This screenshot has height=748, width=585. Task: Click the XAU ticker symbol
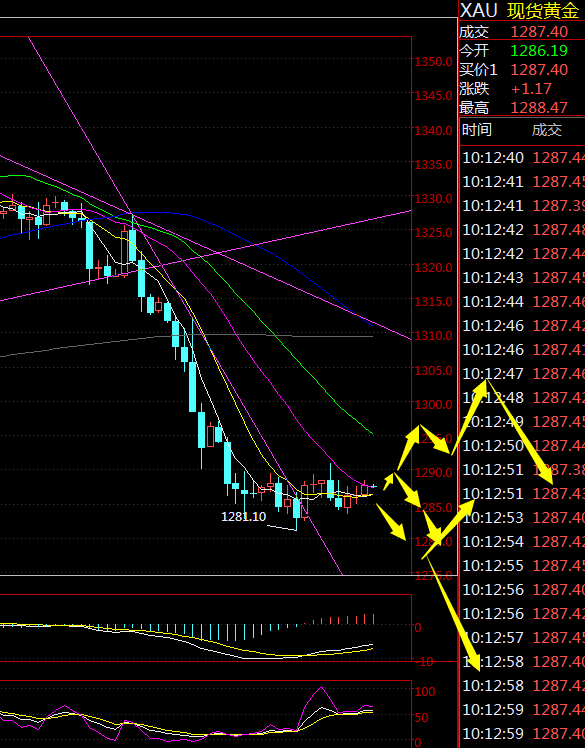pos(479,10)
